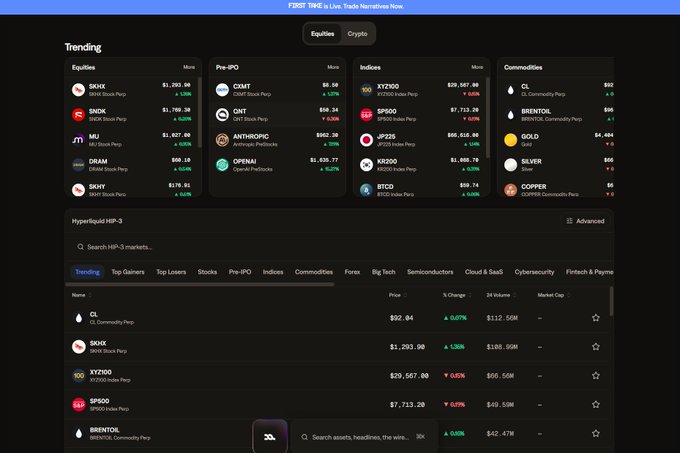Viewport: 680px width, 453px height.
Task: Select the Commodities tab
Action: [x=314, y=272]
